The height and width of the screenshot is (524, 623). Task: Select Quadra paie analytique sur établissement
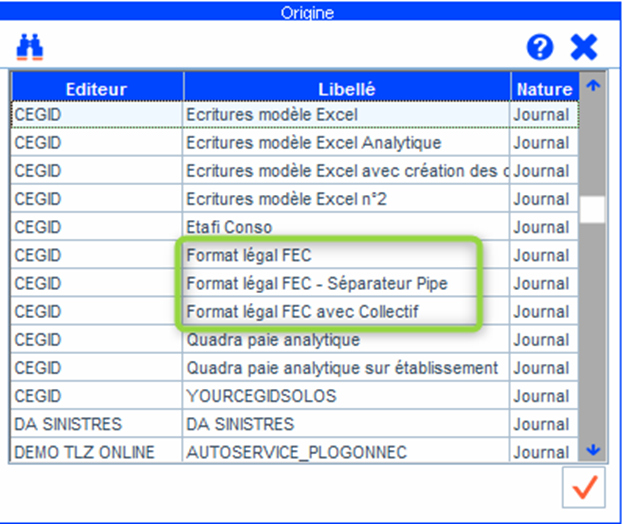[x=341, y=368]
